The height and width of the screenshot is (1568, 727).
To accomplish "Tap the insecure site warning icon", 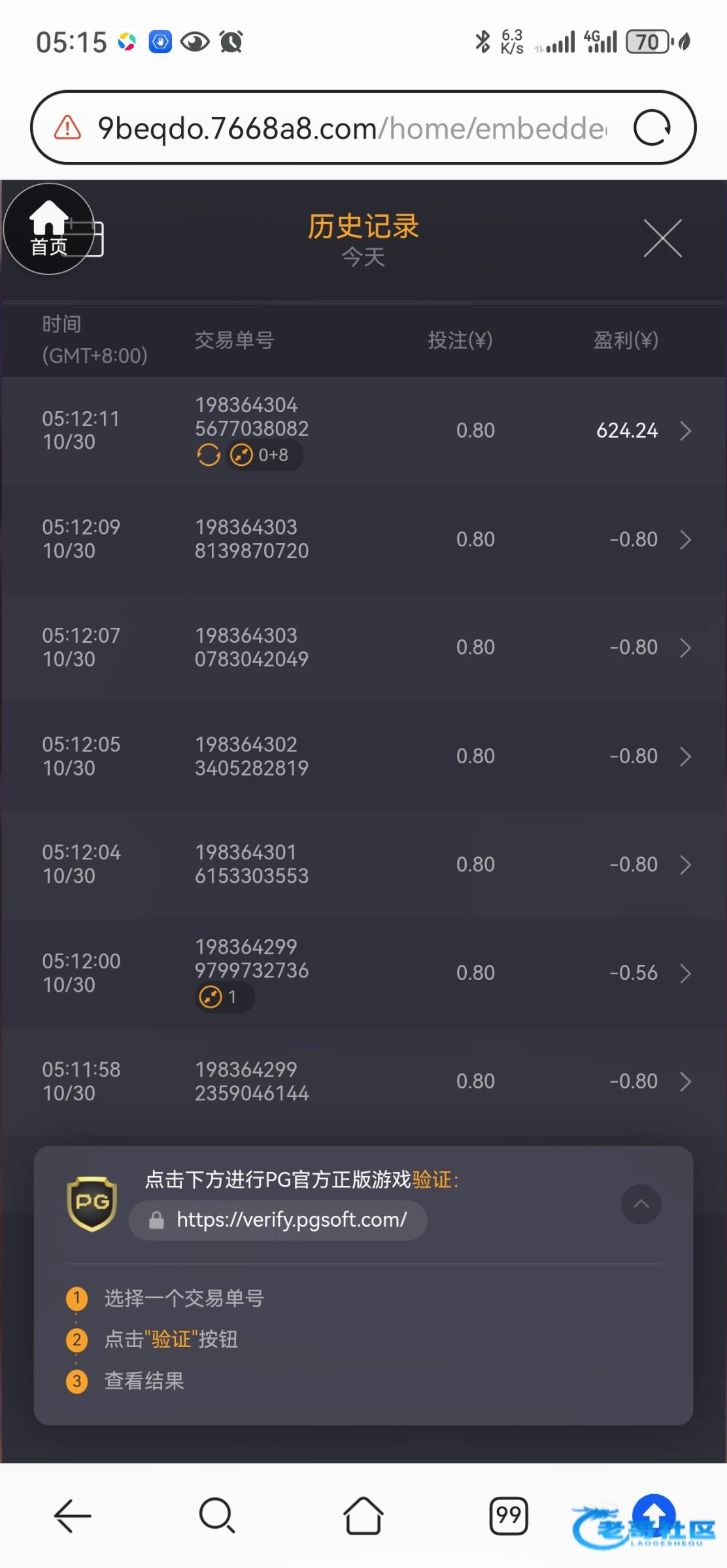I will (67, 127).
